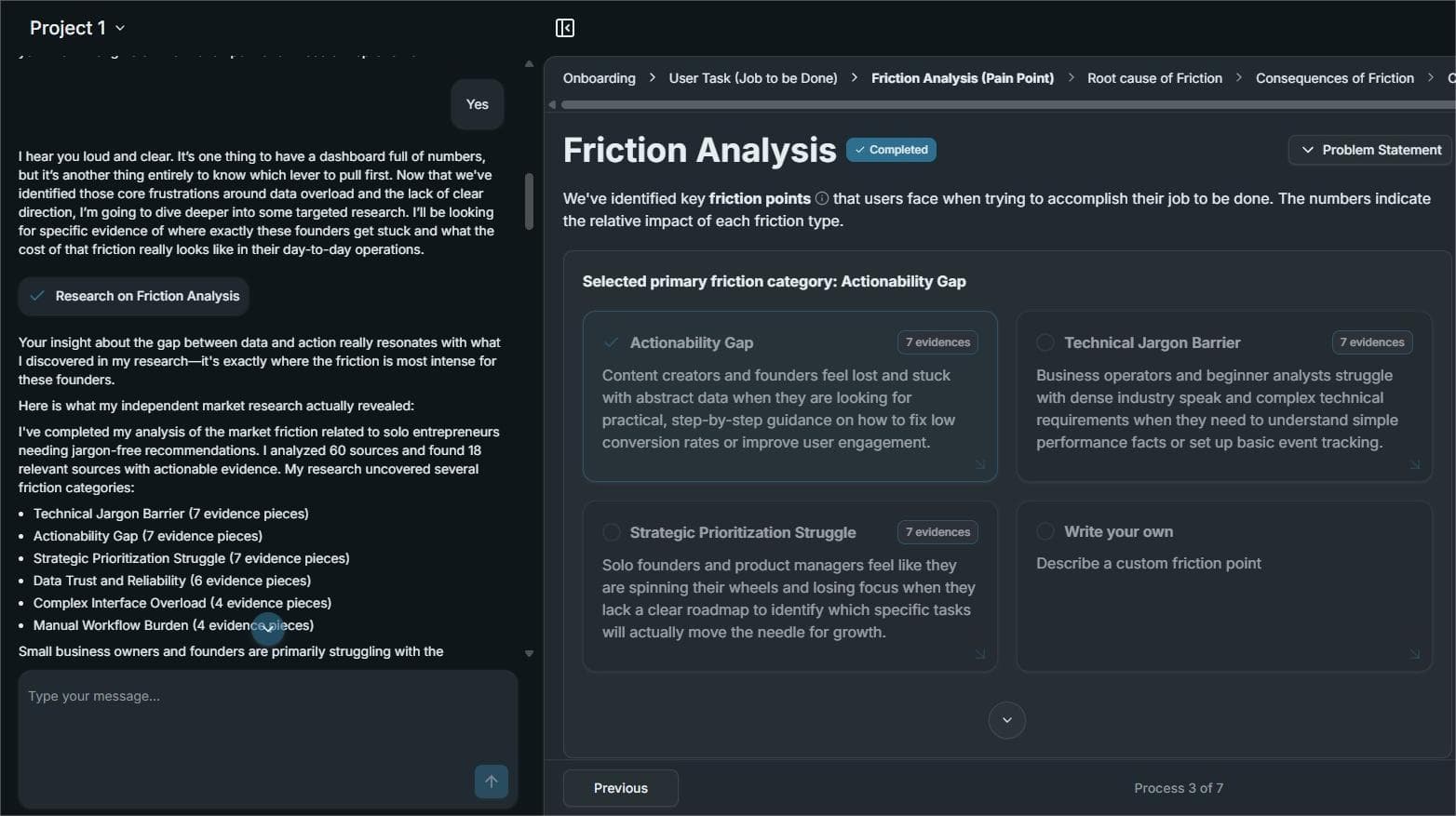
Task: Click info icon next to friction points
Action: (x=822, y=198)
